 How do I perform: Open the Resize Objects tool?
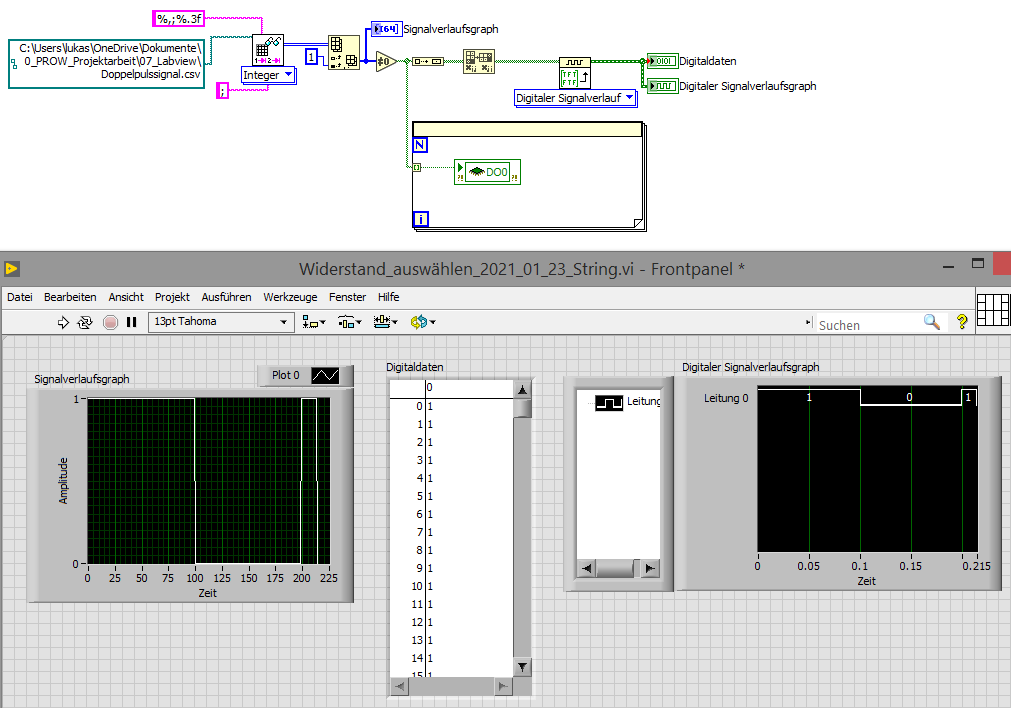pos(384,322)
